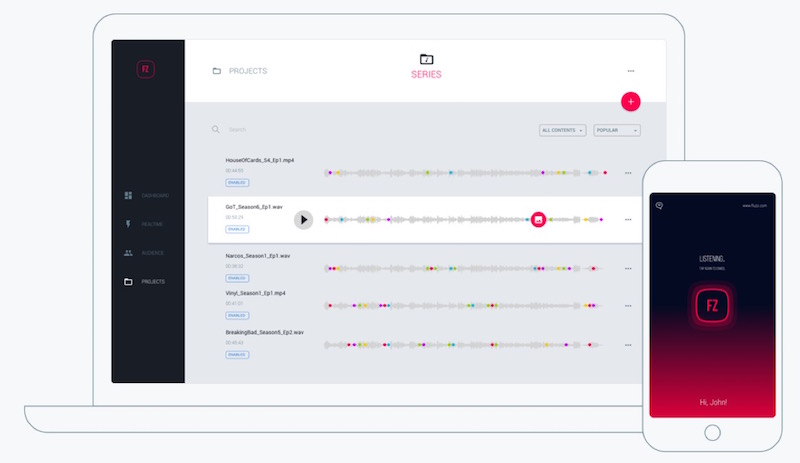Toggle Enabled badge for Narcos_Season1_Ep1.wav
The height and width of the screenshot is (463, 800).
[x=237, y=278]
